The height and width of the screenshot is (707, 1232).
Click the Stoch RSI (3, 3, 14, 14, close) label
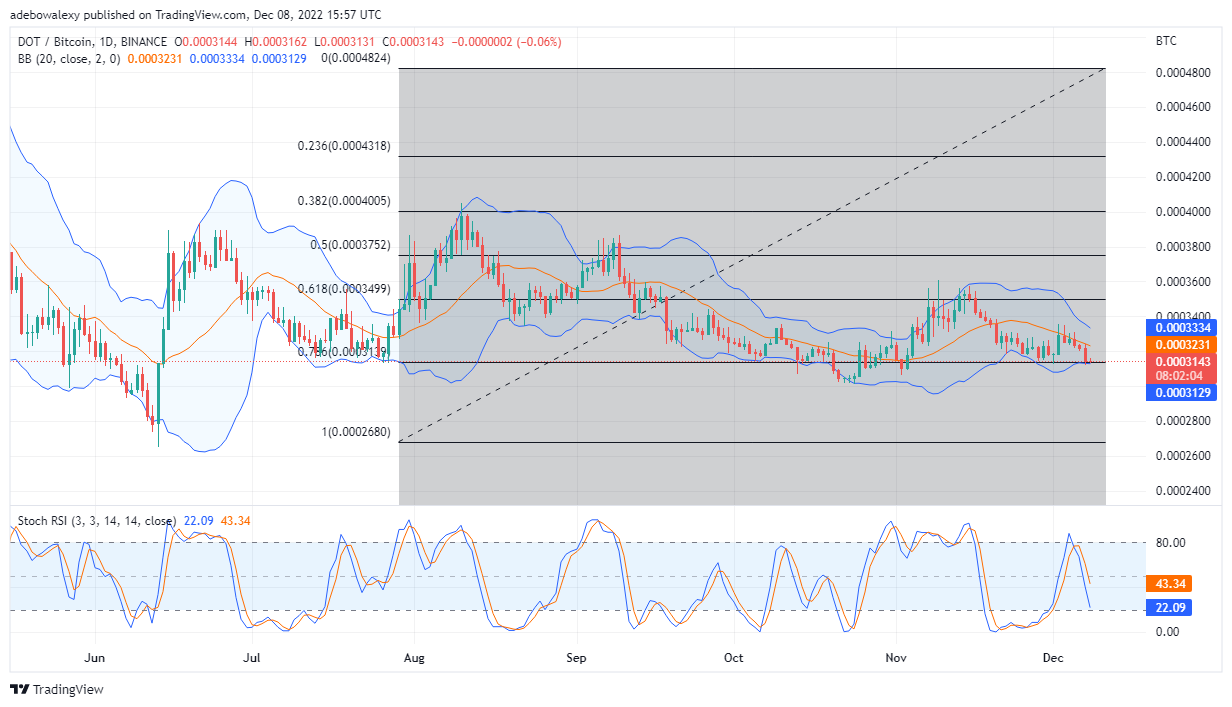pyautogui.click(x=97, y=521)
